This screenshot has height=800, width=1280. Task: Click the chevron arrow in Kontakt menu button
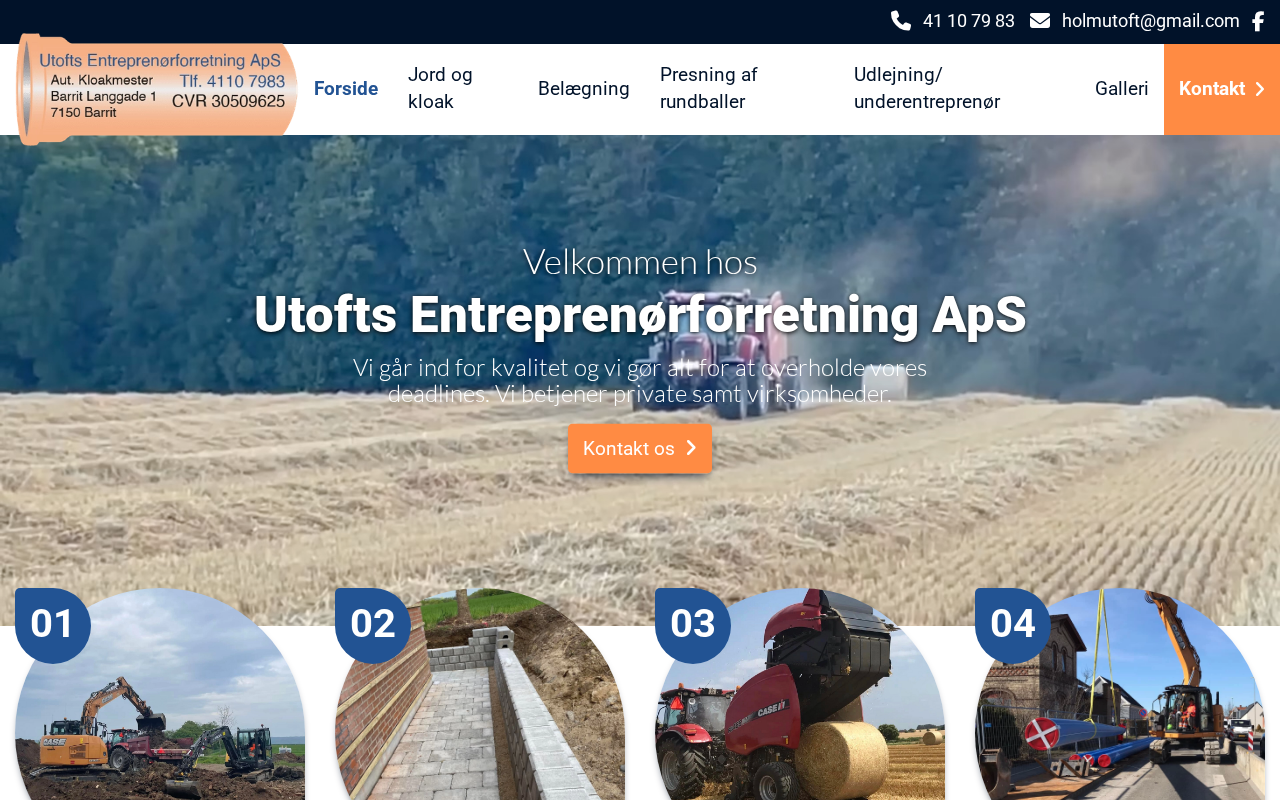[1259, 89]
